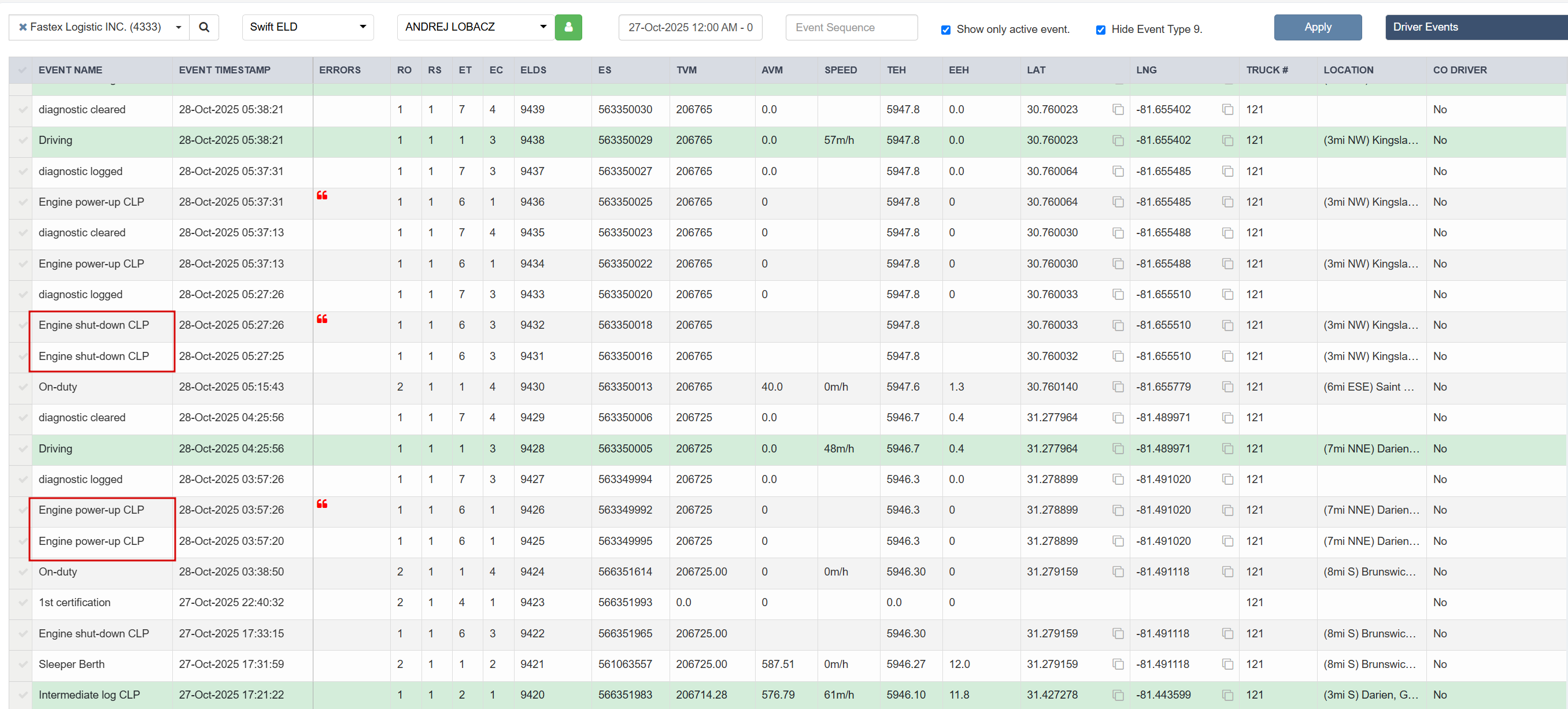Click the Event Sequence input field
Image resolution: width=1568 pixels, height=709 pixels.
851,27
